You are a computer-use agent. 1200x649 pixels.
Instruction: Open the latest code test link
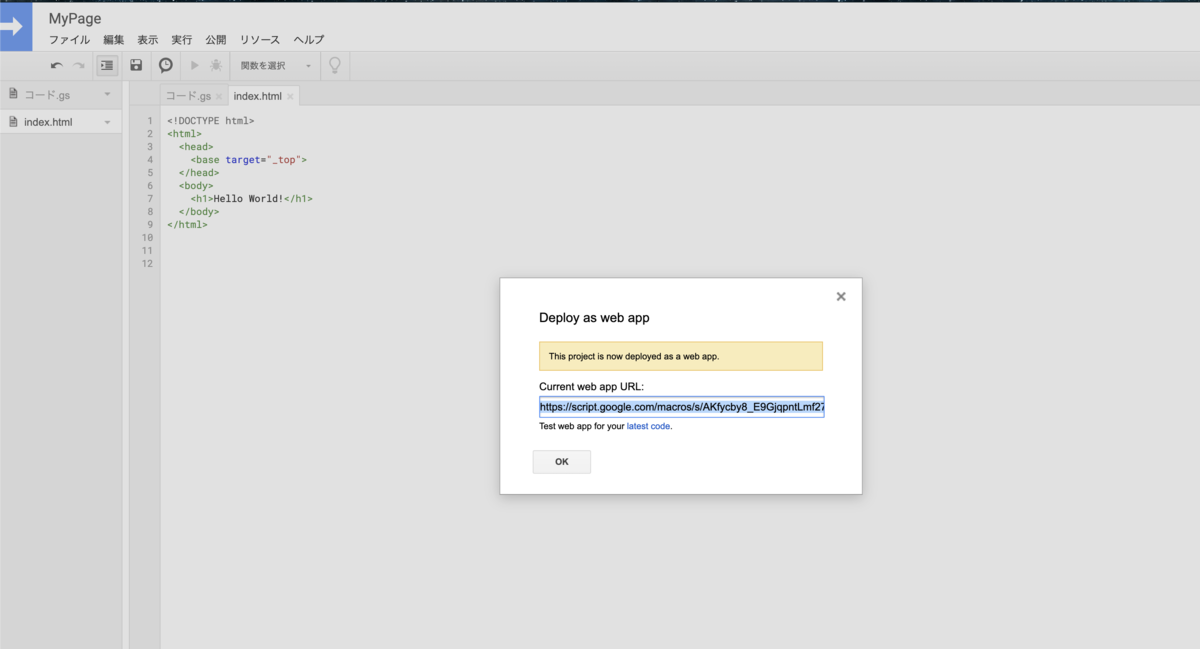(648, 426)
